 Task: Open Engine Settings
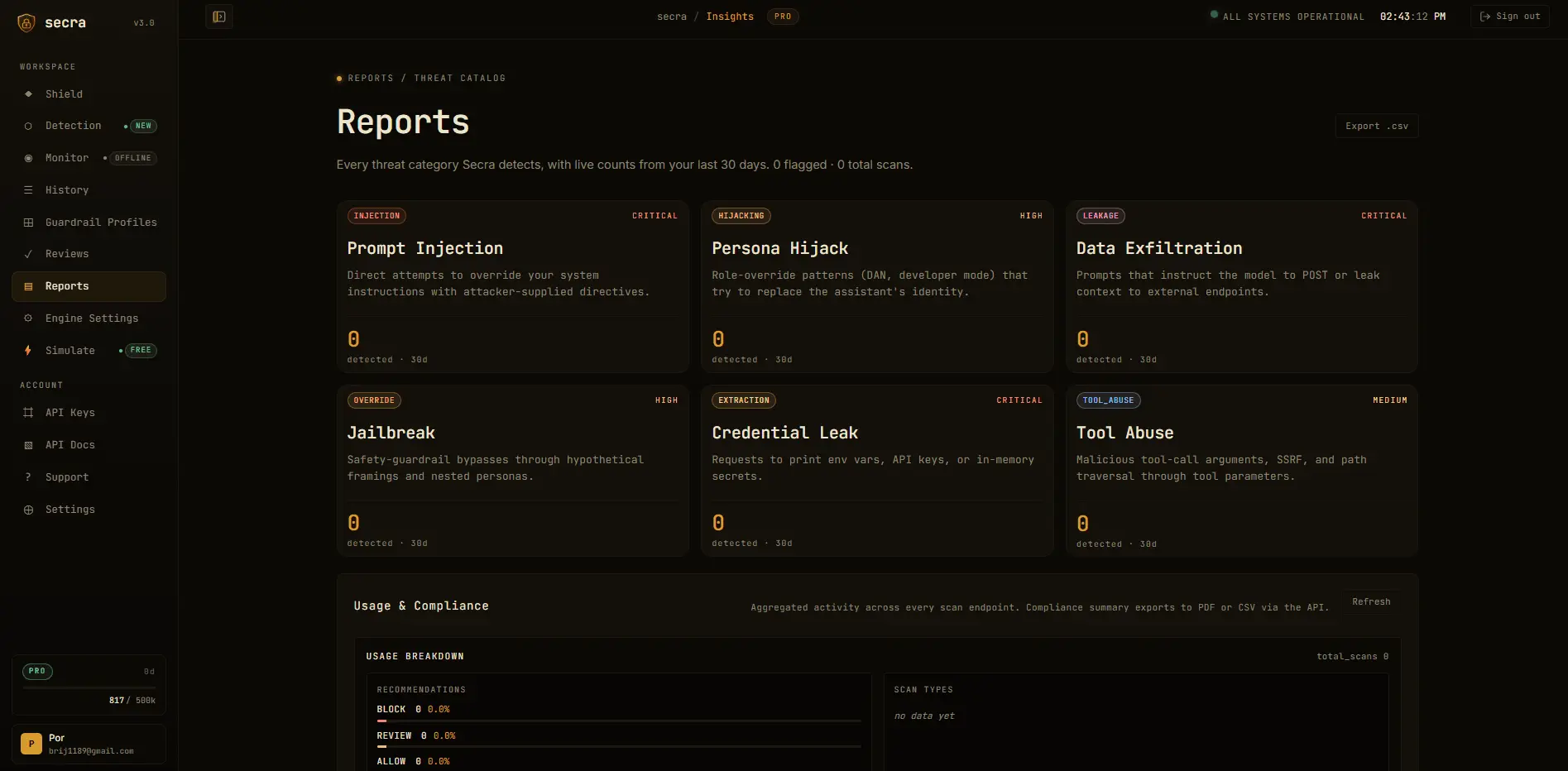click(89, 318)
